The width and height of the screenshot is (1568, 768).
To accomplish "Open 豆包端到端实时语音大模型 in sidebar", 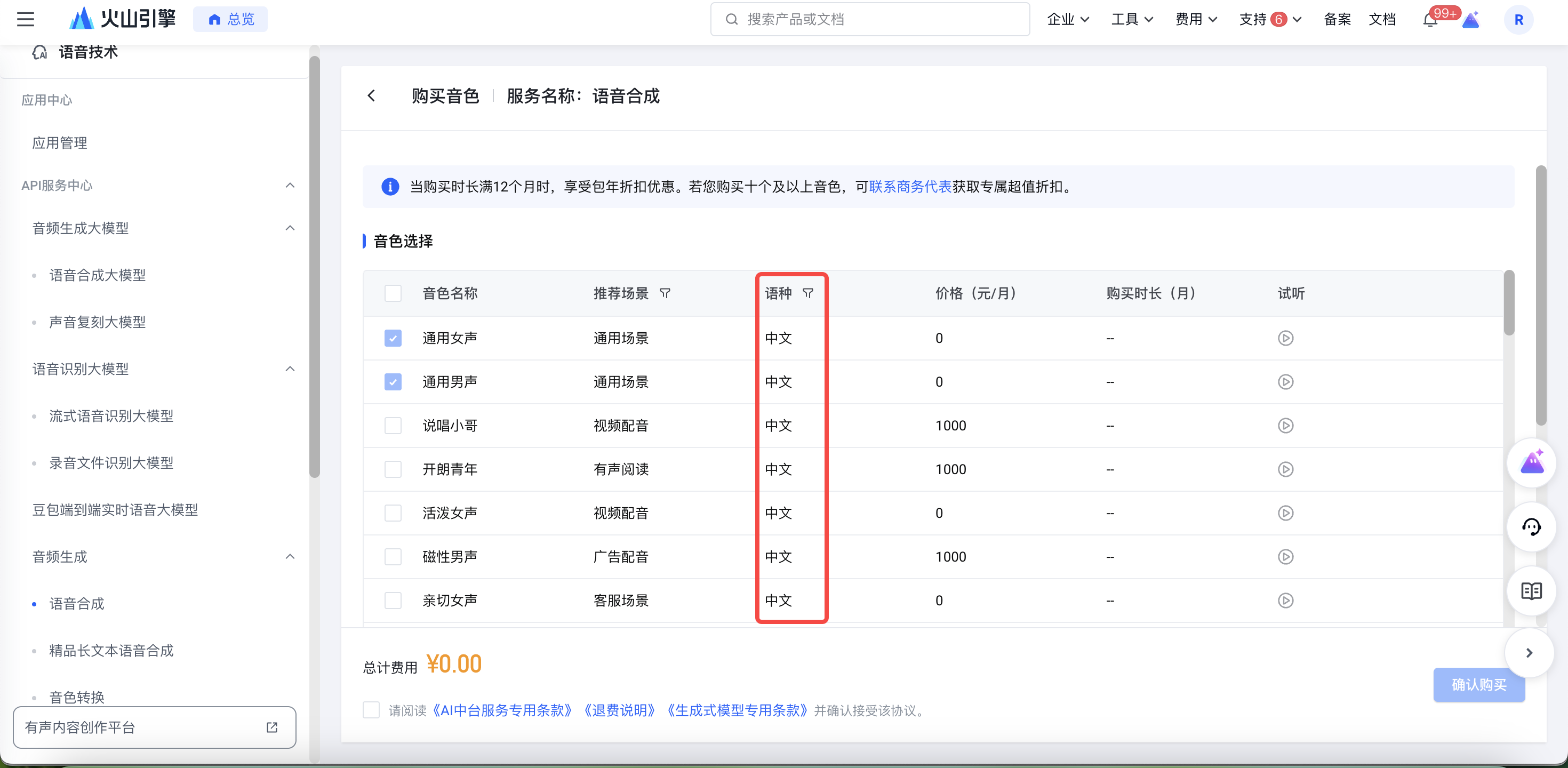I will coord(115,510).
